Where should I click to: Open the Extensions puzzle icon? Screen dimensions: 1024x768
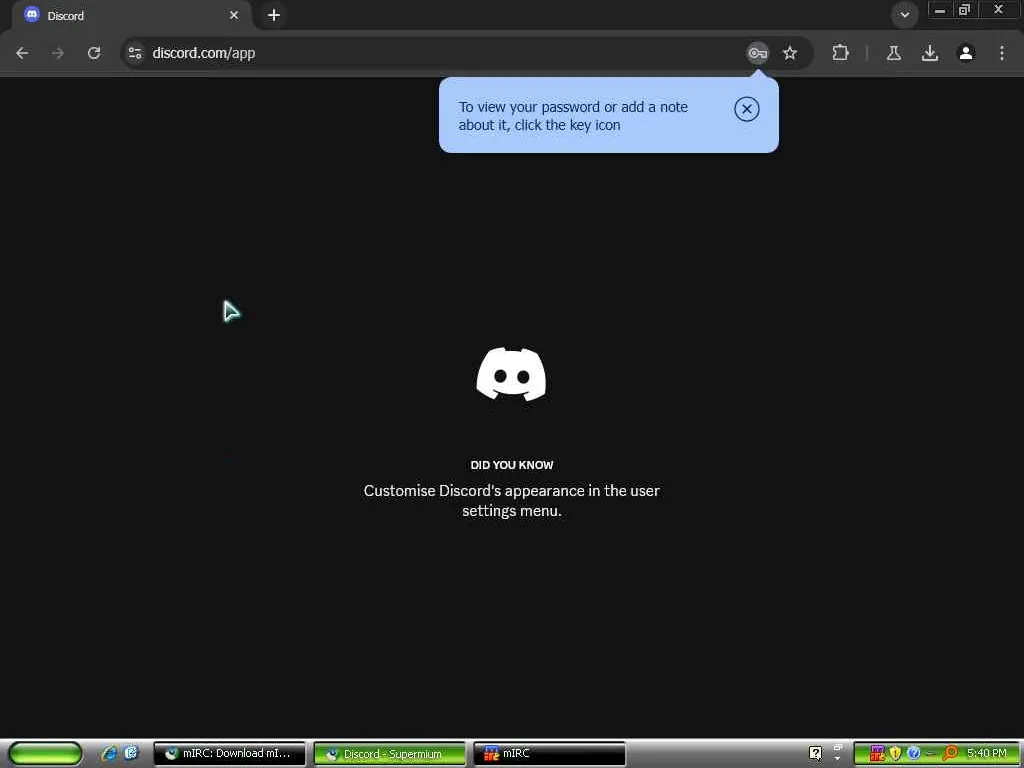point(840,53)
